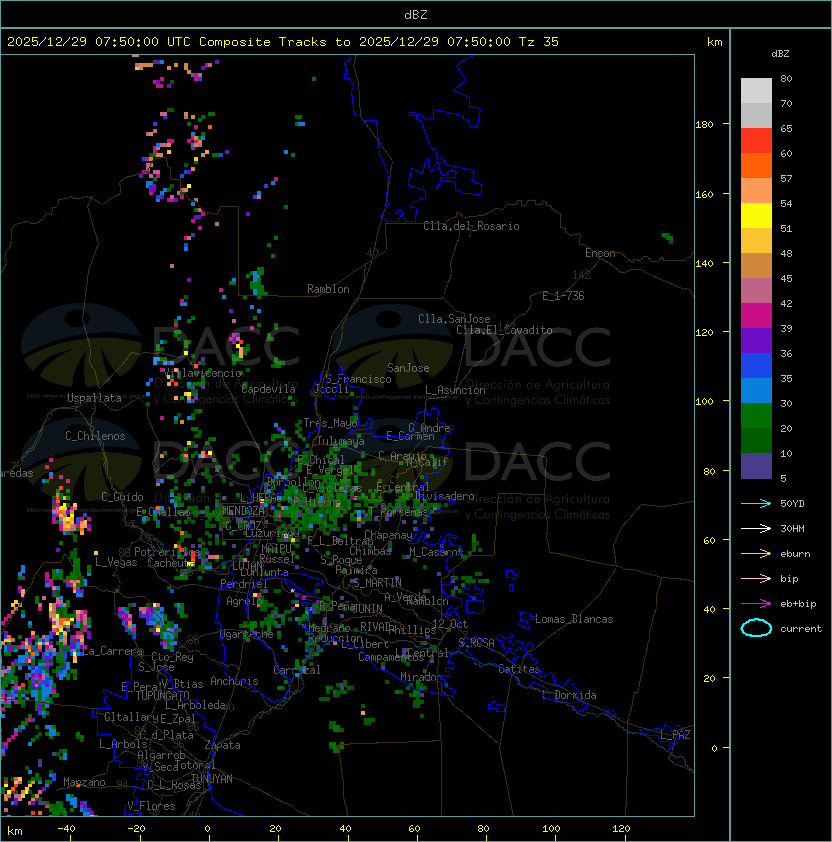Click the 'C_Guido' map label

(122, 497)
